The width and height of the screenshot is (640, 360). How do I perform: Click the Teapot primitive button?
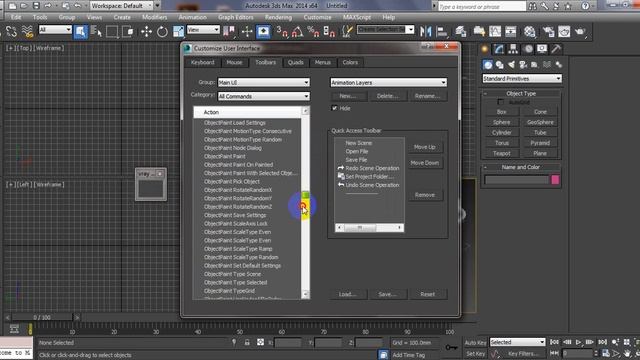(502, 153)
